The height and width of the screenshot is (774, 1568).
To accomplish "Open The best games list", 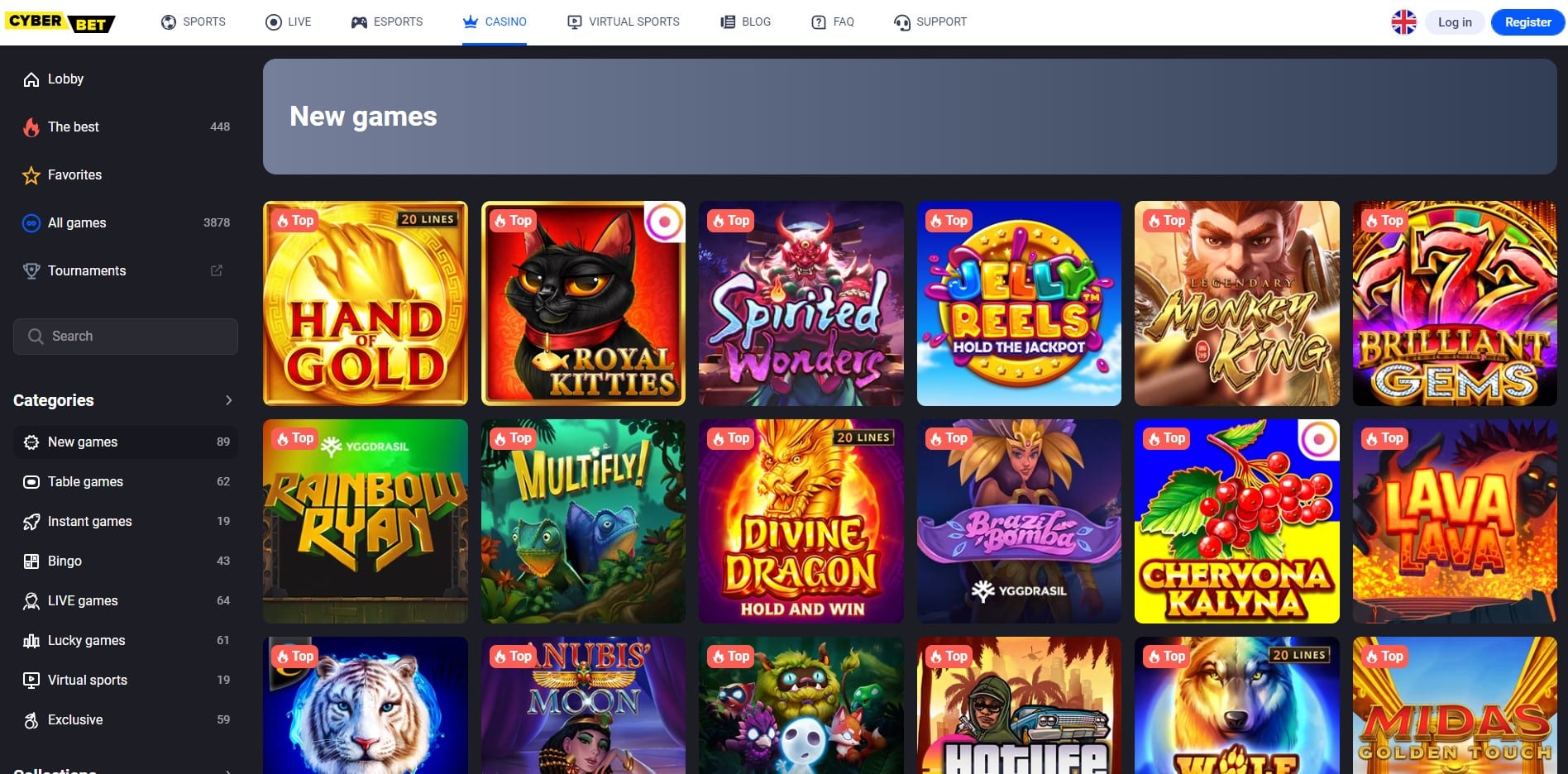I will [x=126, y=127].
